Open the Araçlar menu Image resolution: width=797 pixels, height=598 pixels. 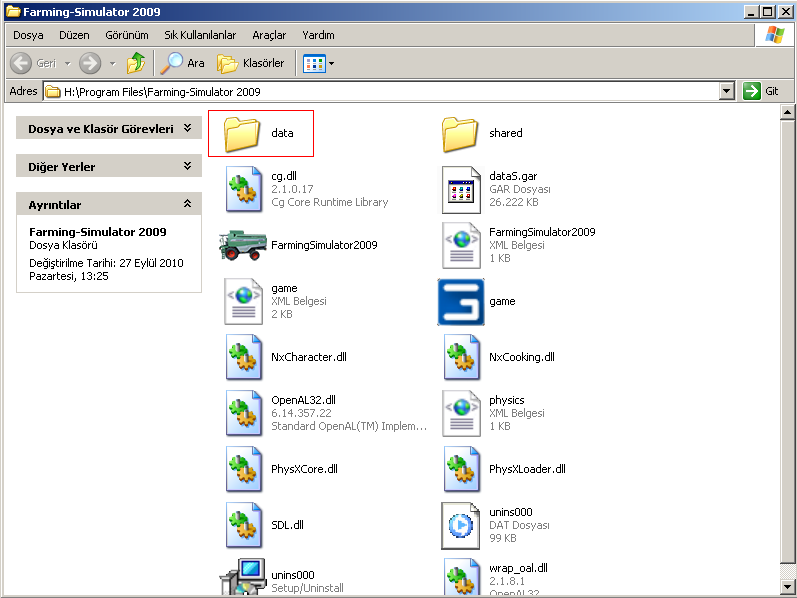click(269, 35)
